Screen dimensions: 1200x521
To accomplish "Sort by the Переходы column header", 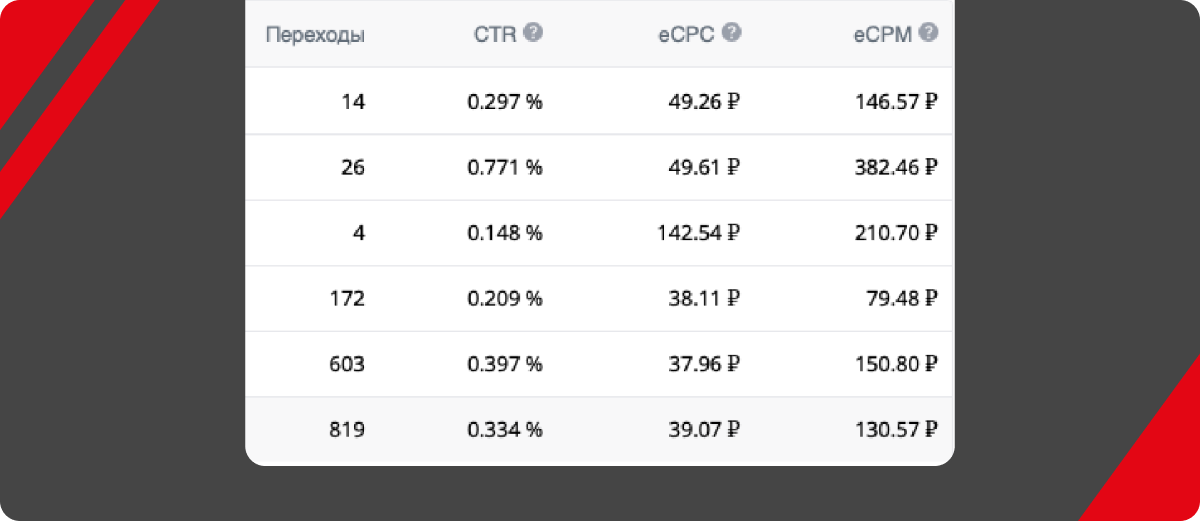I will coord(315,35).
